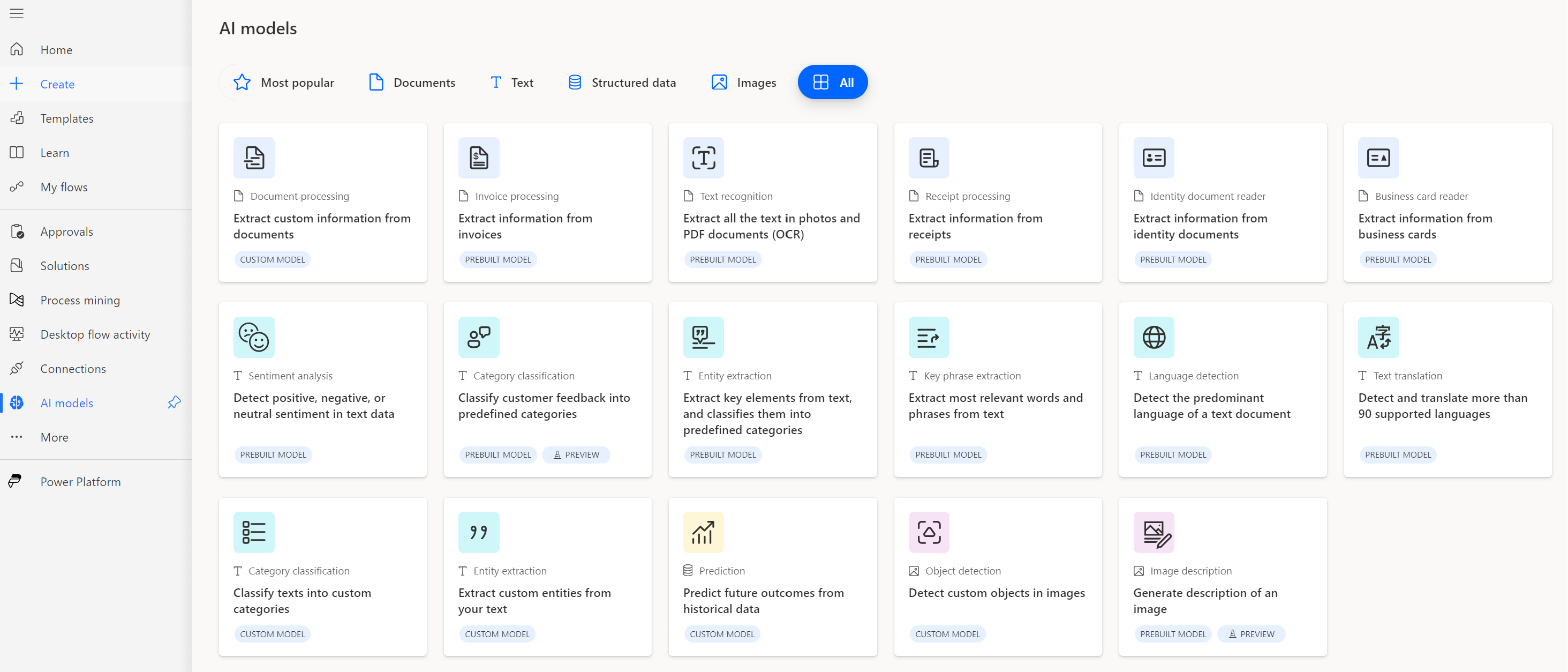
Task: Expand the More navigation menu
Action: 54,437
